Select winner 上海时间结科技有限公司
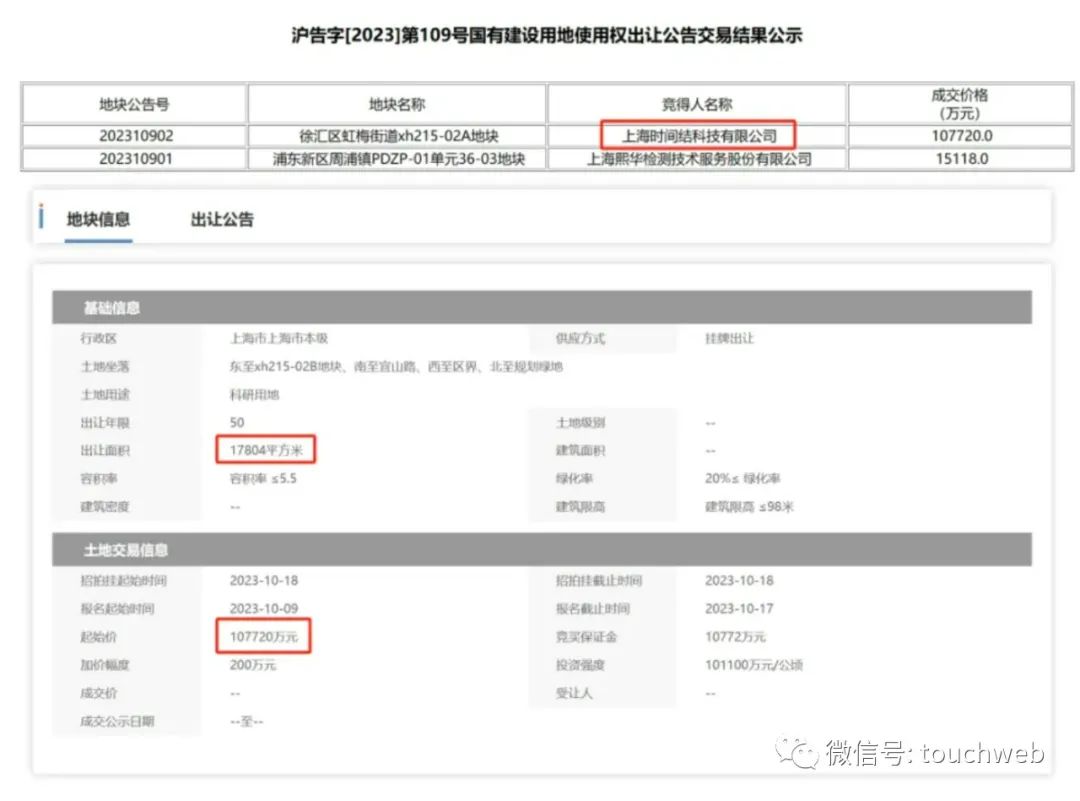Image resolution: width=1080 pixels, height=801 pixels. [x=698, y=136]
